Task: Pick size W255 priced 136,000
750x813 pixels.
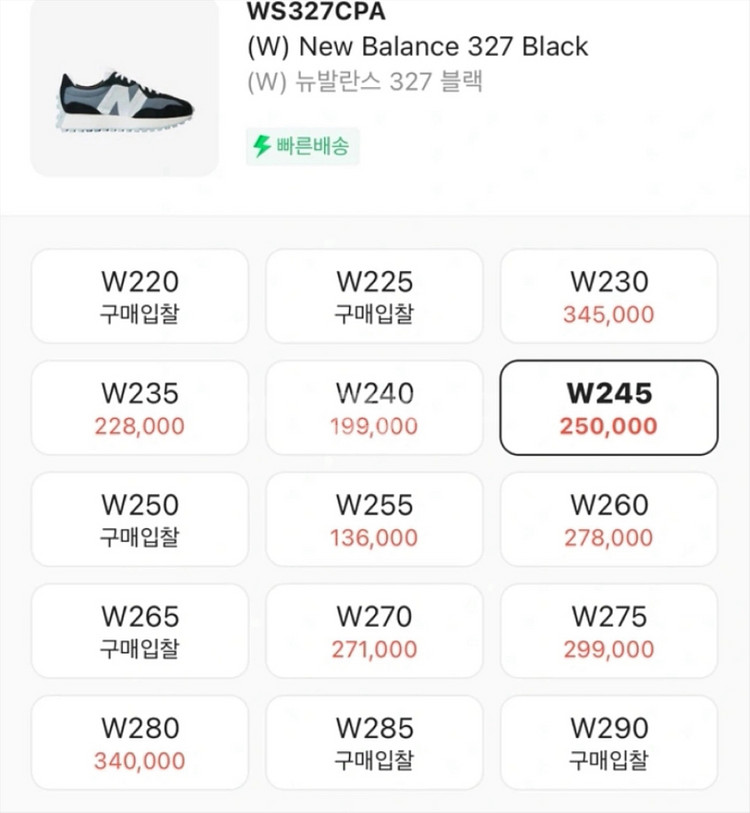Action: coord(374,520)
